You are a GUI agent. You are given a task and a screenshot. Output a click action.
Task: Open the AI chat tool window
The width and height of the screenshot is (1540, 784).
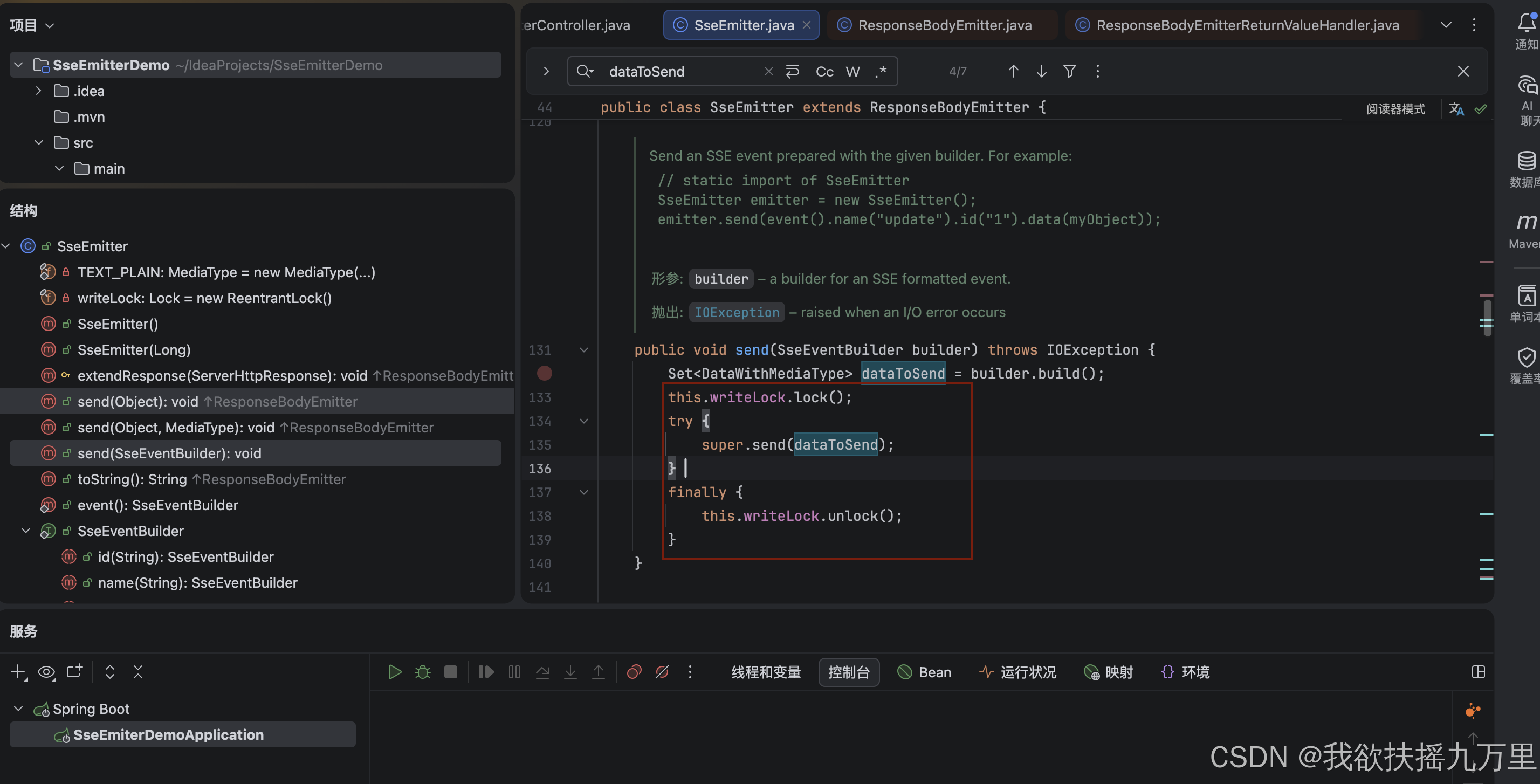[1527, 100]
